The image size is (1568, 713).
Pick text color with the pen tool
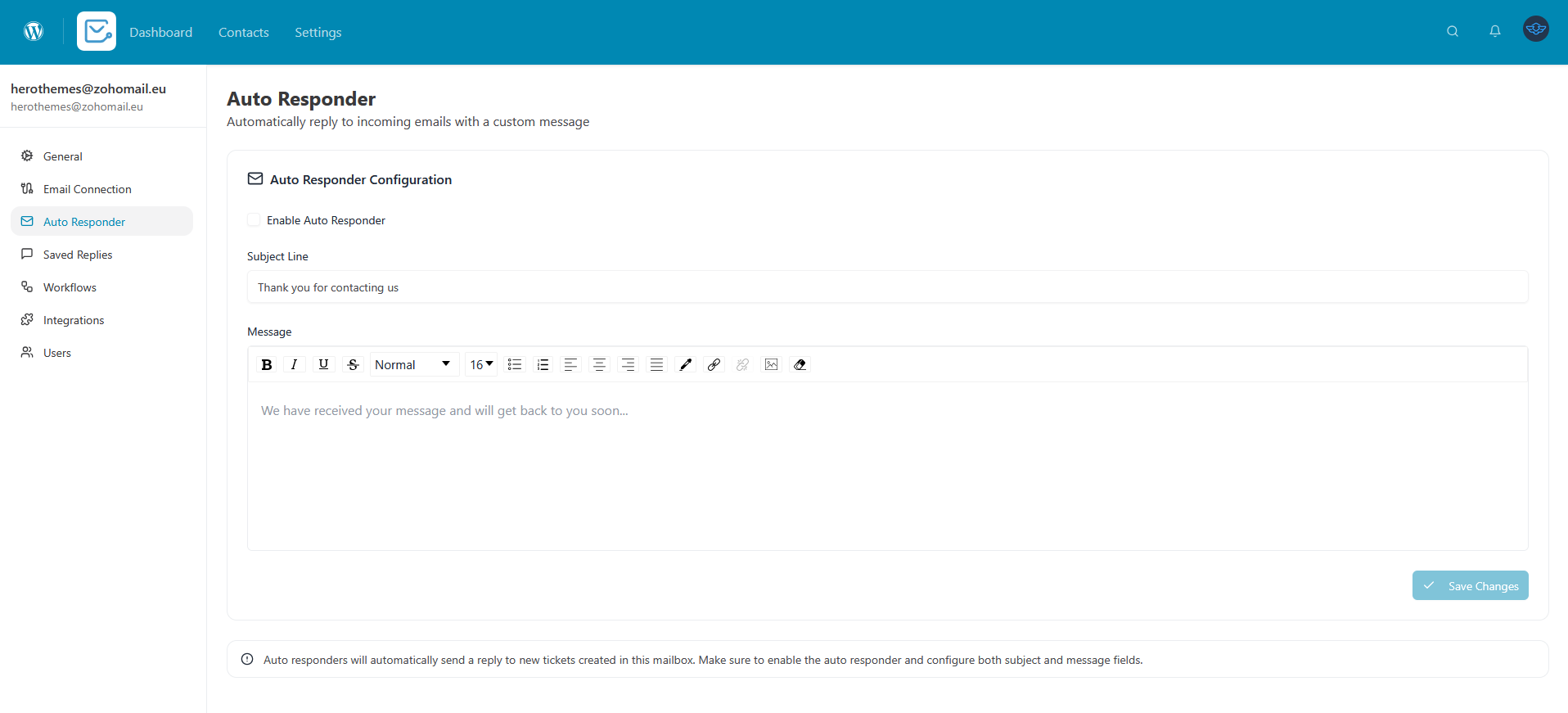click(685, 365)
